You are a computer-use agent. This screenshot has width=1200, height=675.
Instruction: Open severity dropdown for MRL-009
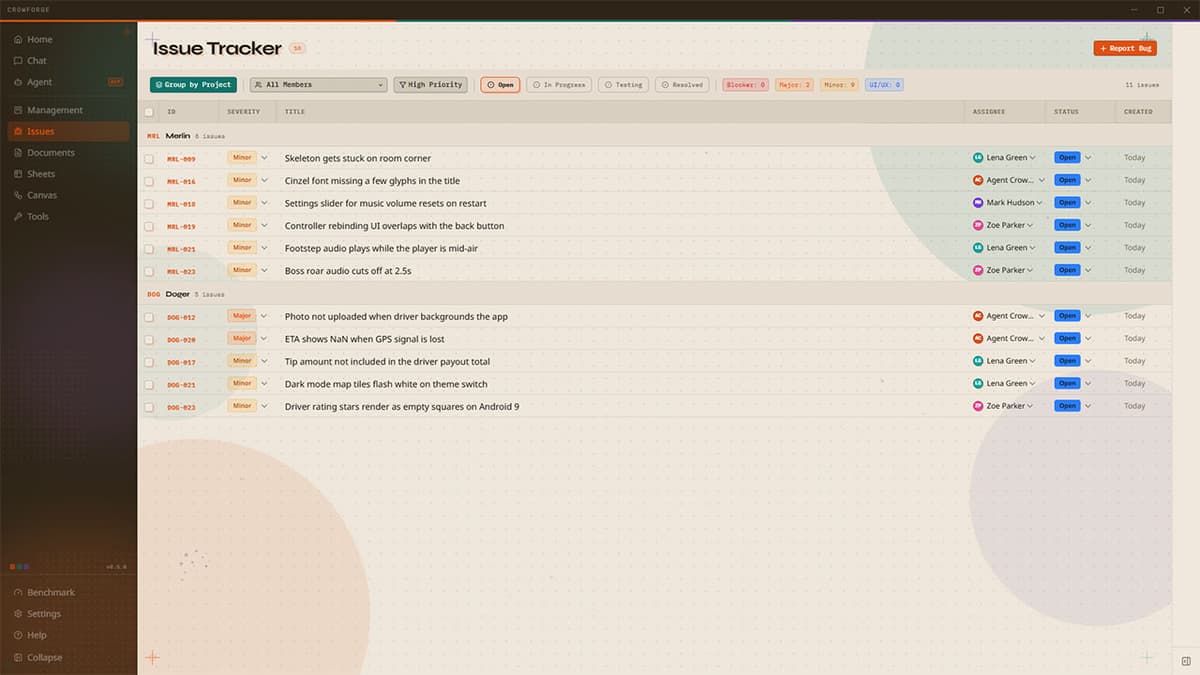coord(264,158)
